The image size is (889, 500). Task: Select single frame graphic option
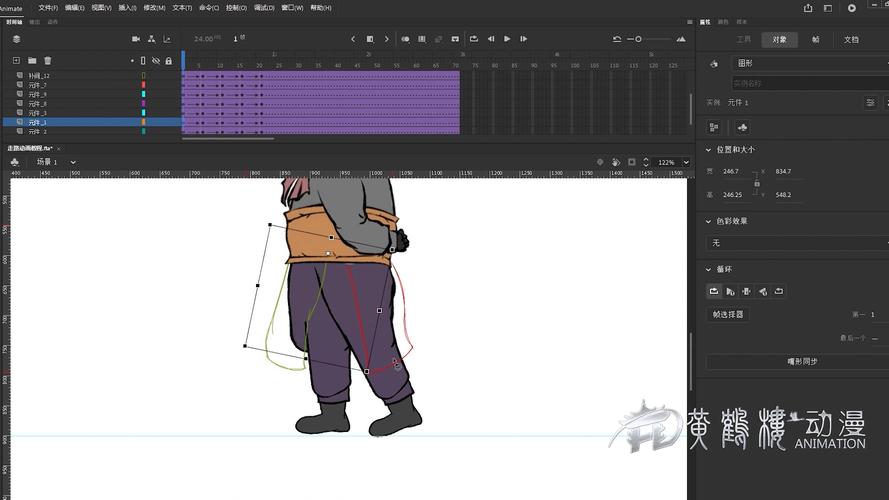pyautogui.click(x=746, y=291)
